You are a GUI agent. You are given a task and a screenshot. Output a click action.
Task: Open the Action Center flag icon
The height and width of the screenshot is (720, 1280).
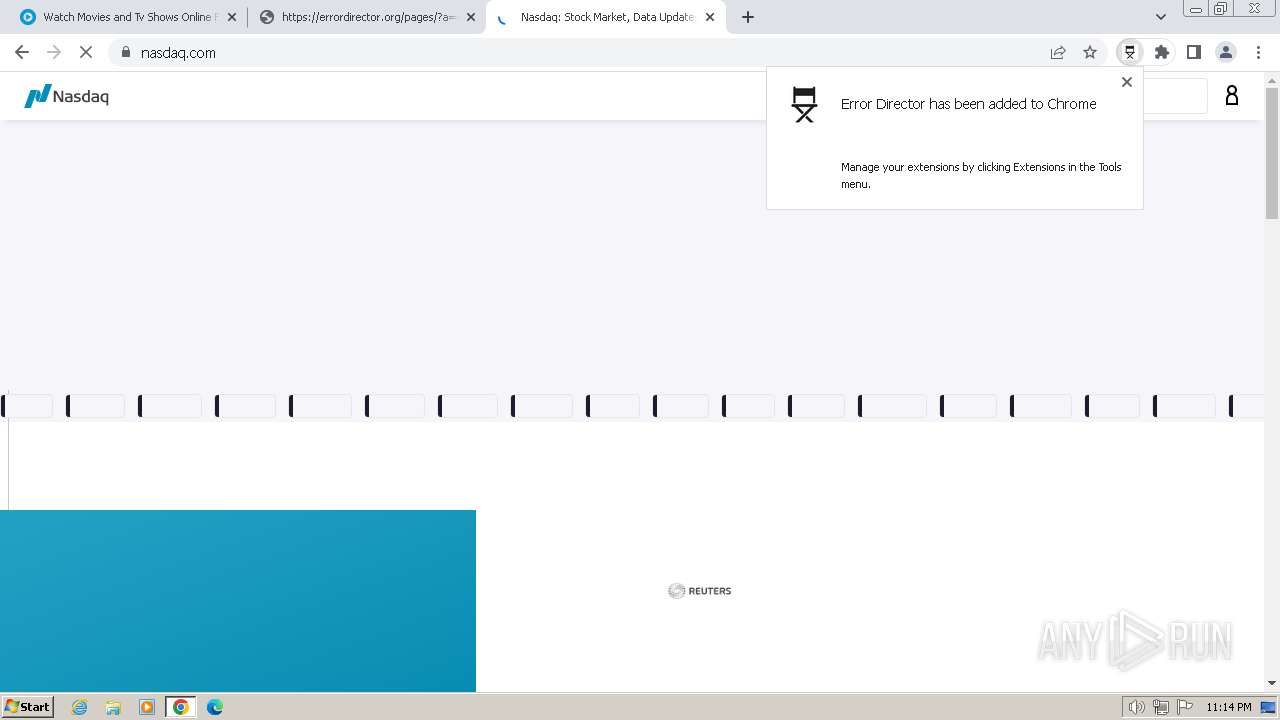pos(1185,707)
